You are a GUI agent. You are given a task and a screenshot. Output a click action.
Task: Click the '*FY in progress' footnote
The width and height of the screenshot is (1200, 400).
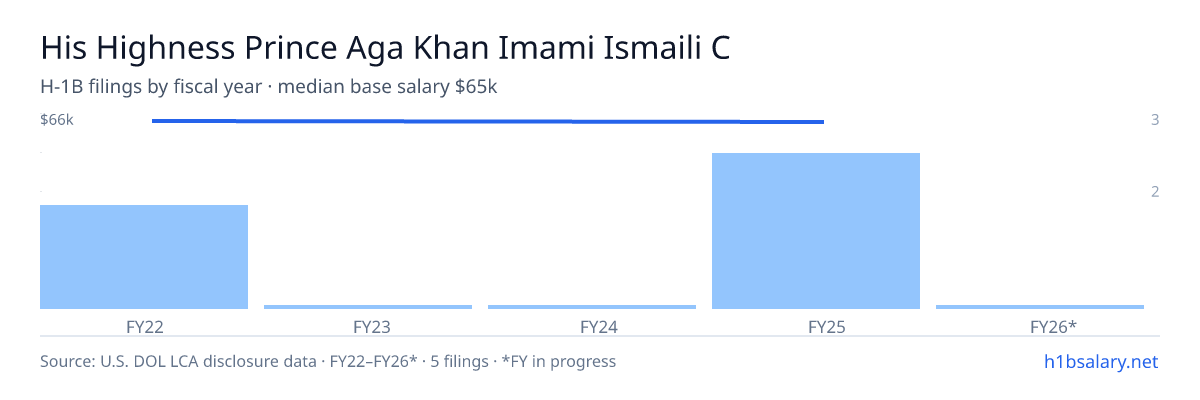pos(560,361)
